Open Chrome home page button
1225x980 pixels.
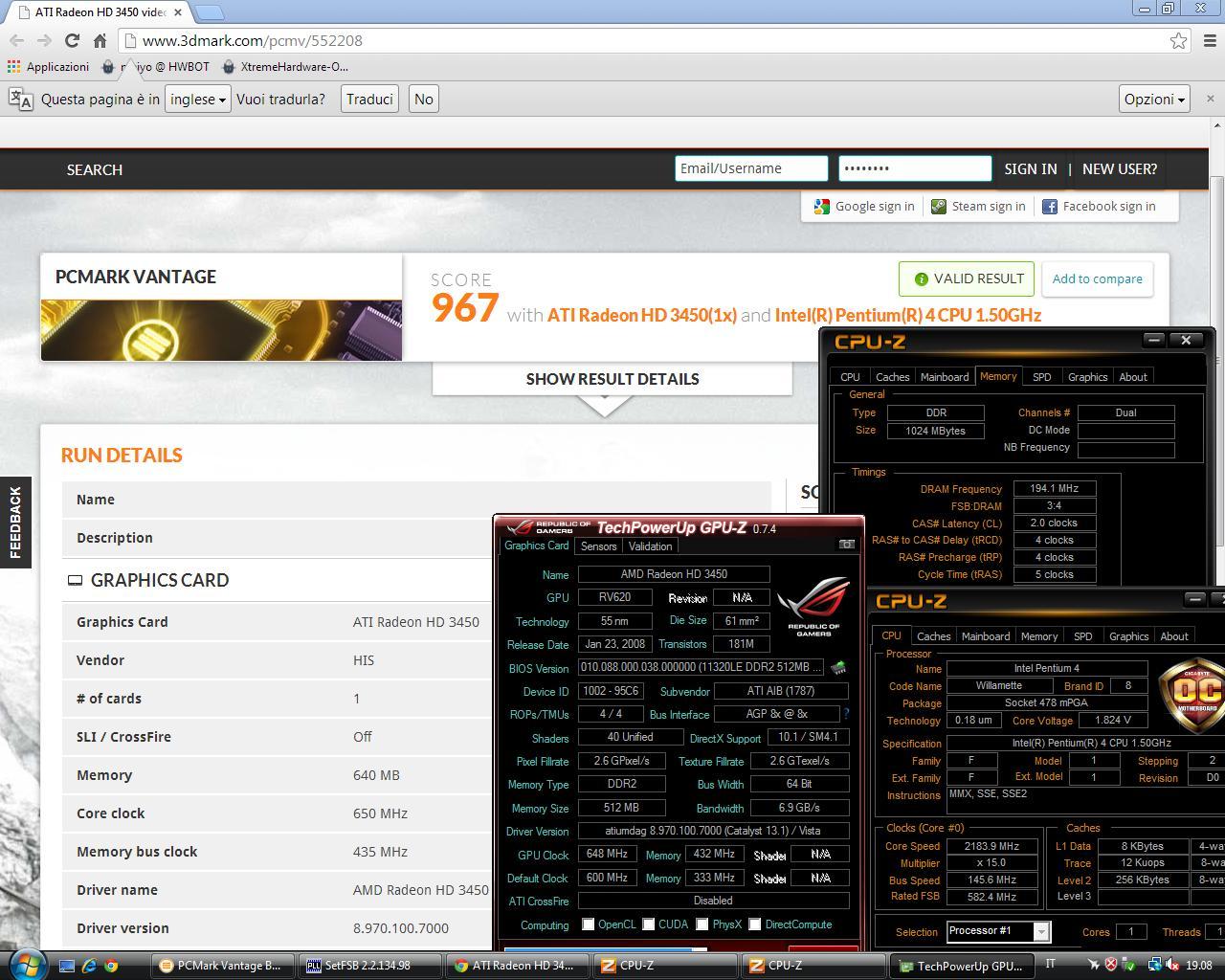100,40
